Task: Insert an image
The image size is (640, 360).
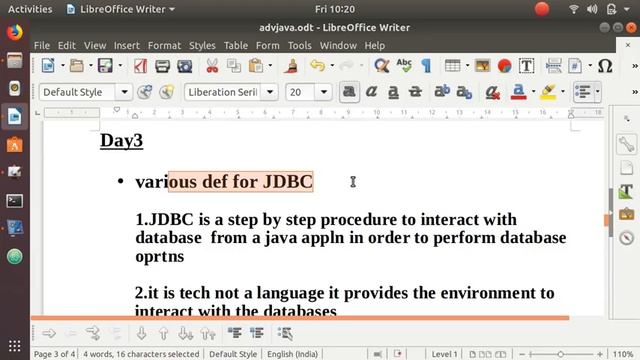Action: [x=482, y=65]
